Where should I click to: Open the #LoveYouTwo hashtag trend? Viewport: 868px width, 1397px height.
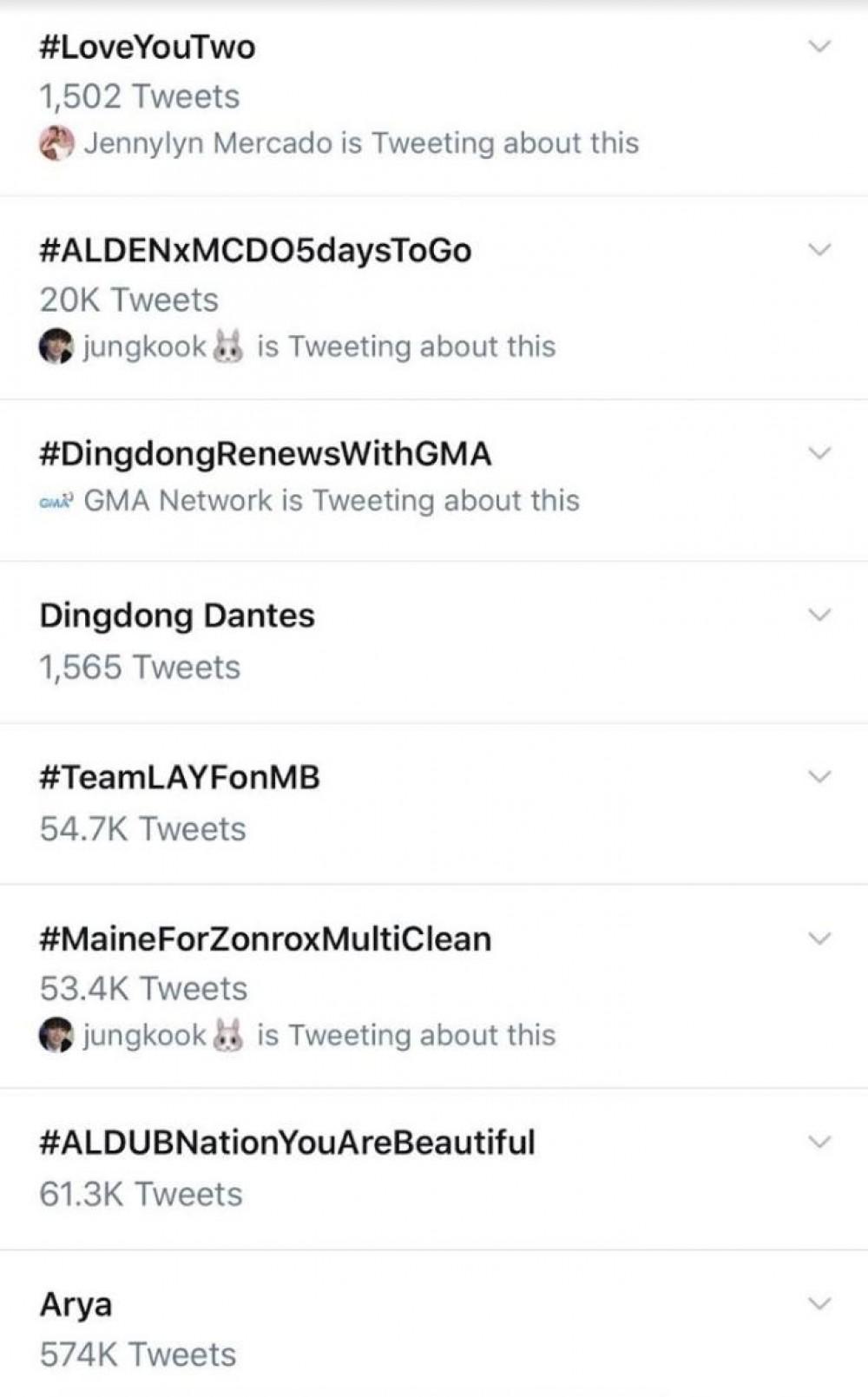point(148,47)
